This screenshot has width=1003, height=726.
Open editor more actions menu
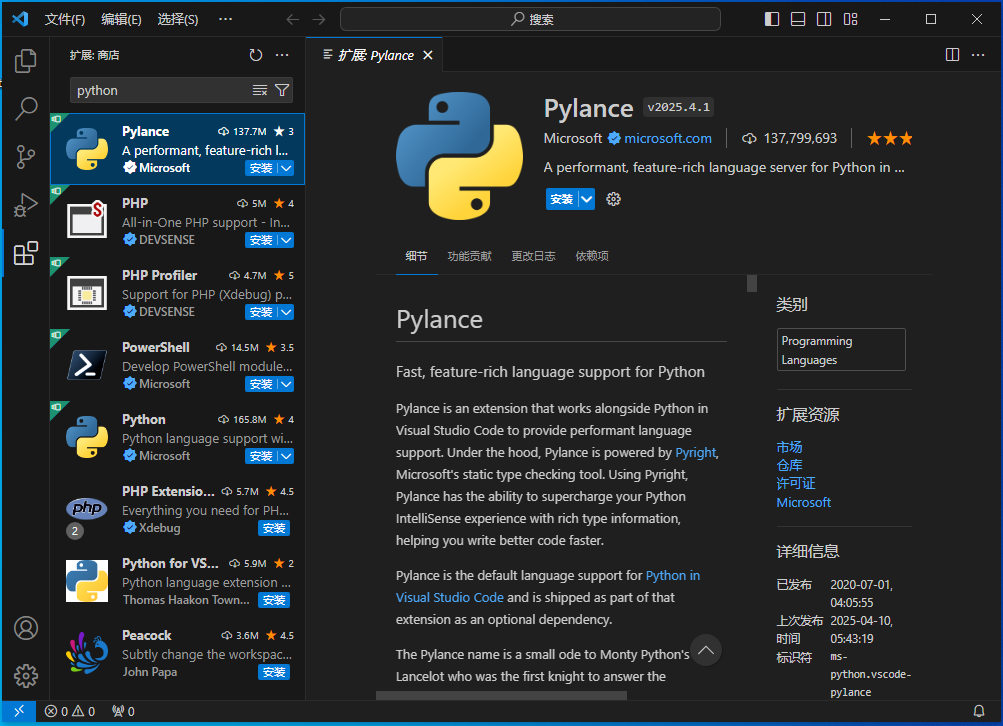click(x=978, y=55)
